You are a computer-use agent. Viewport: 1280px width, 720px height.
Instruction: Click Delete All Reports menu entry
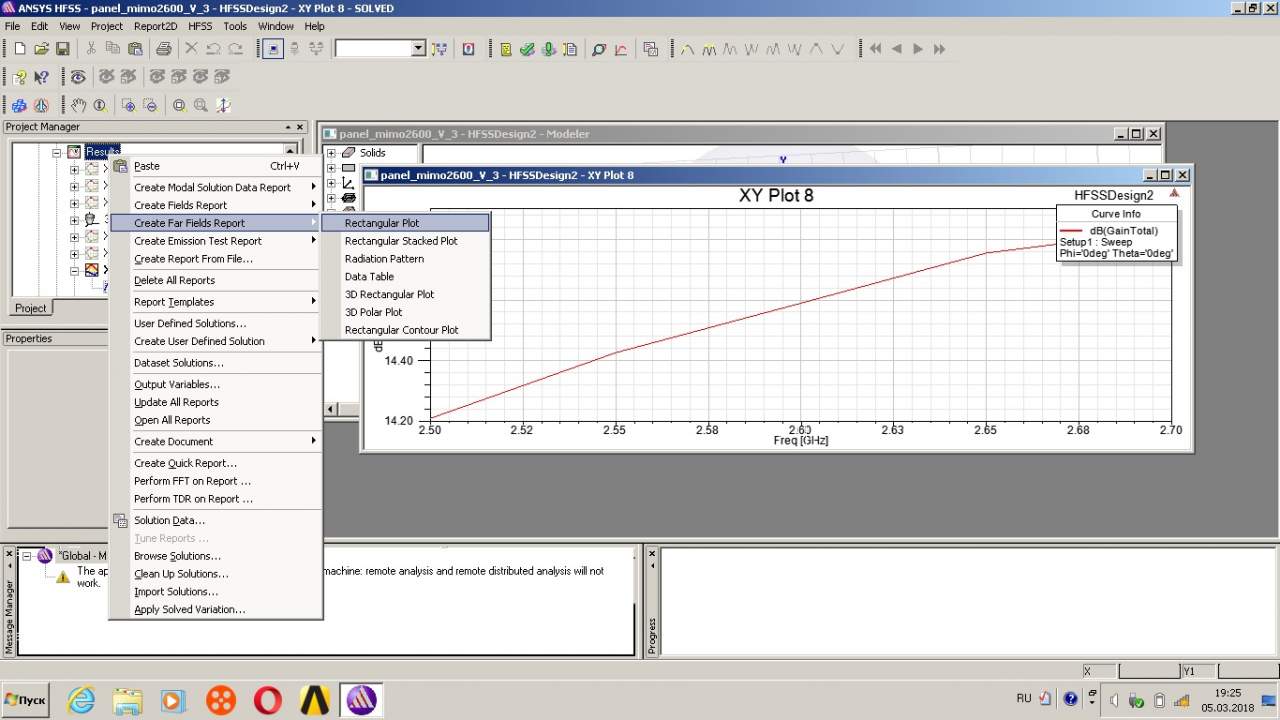[x=174, y=281]
